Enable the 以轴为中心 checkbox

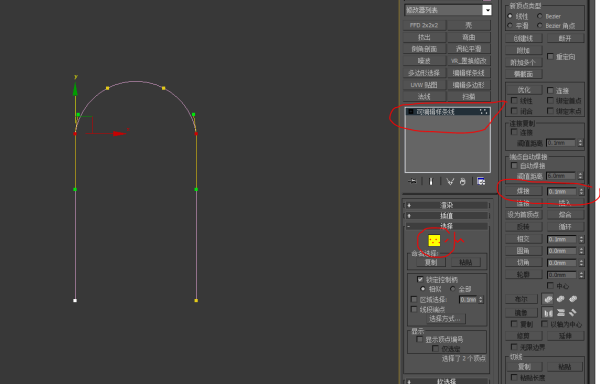coord(545,324)
